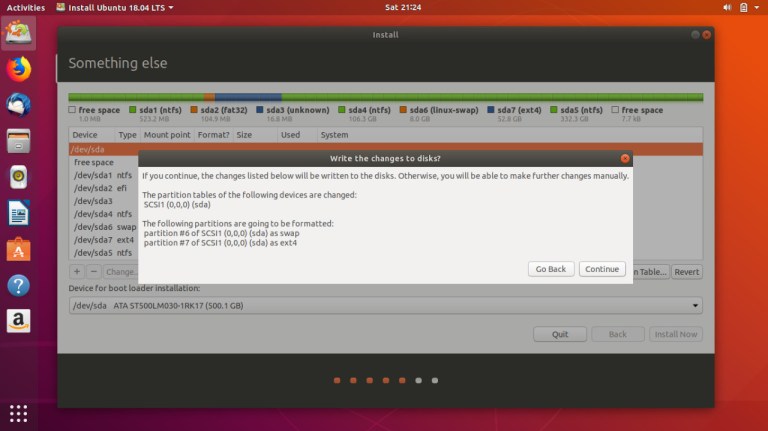
Task: Click the add partition plus button
Action: 77,271
